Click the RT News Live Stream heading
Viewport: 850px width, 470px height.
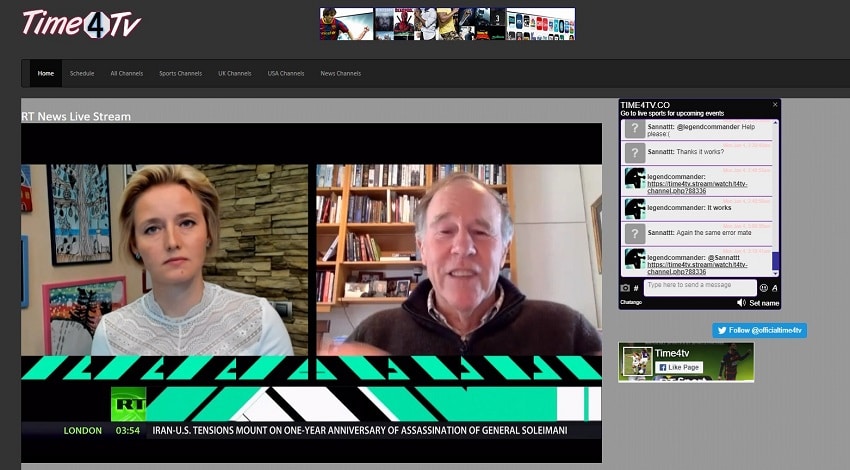(76, 116)
